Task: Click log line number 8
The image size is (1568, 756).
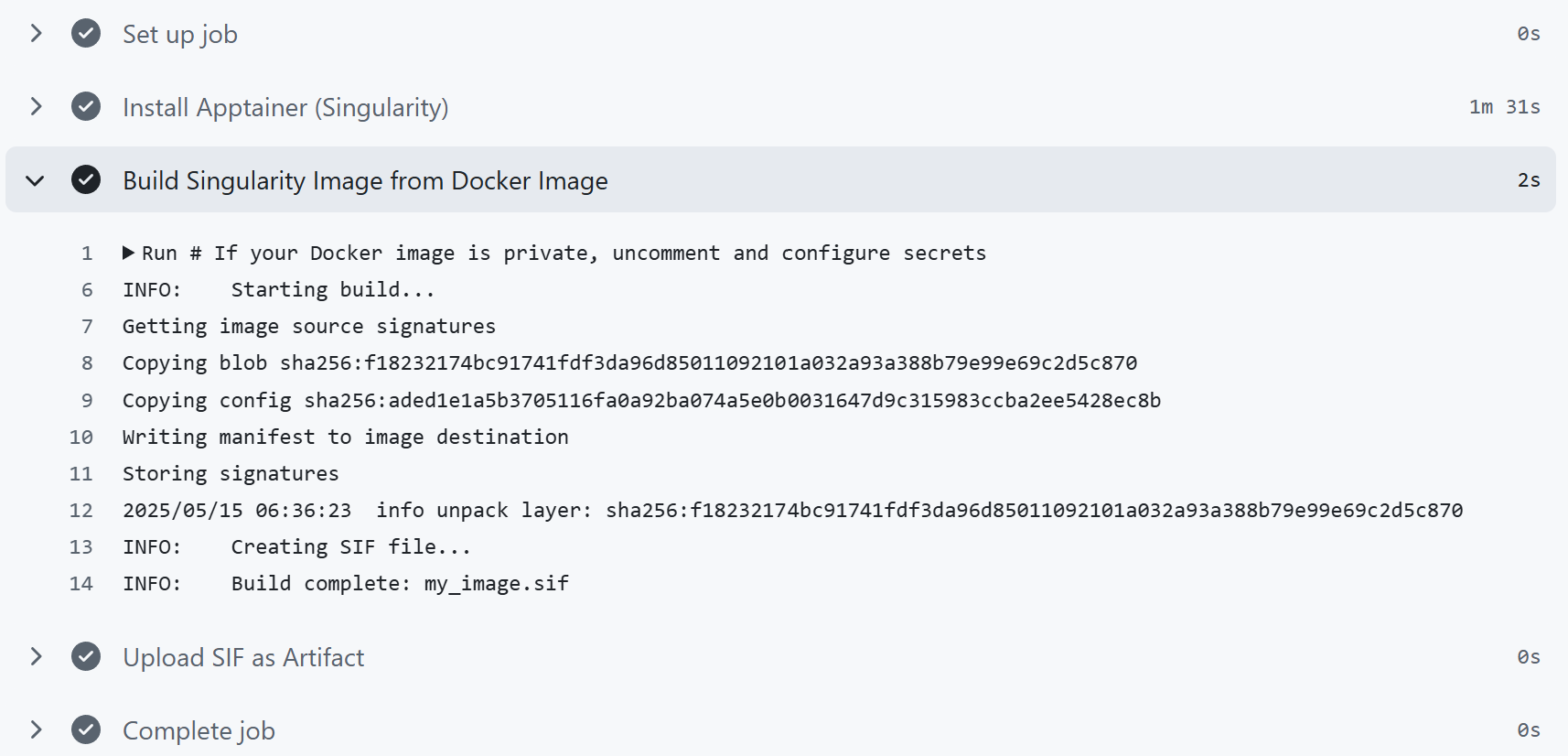Action: (87, 363)
